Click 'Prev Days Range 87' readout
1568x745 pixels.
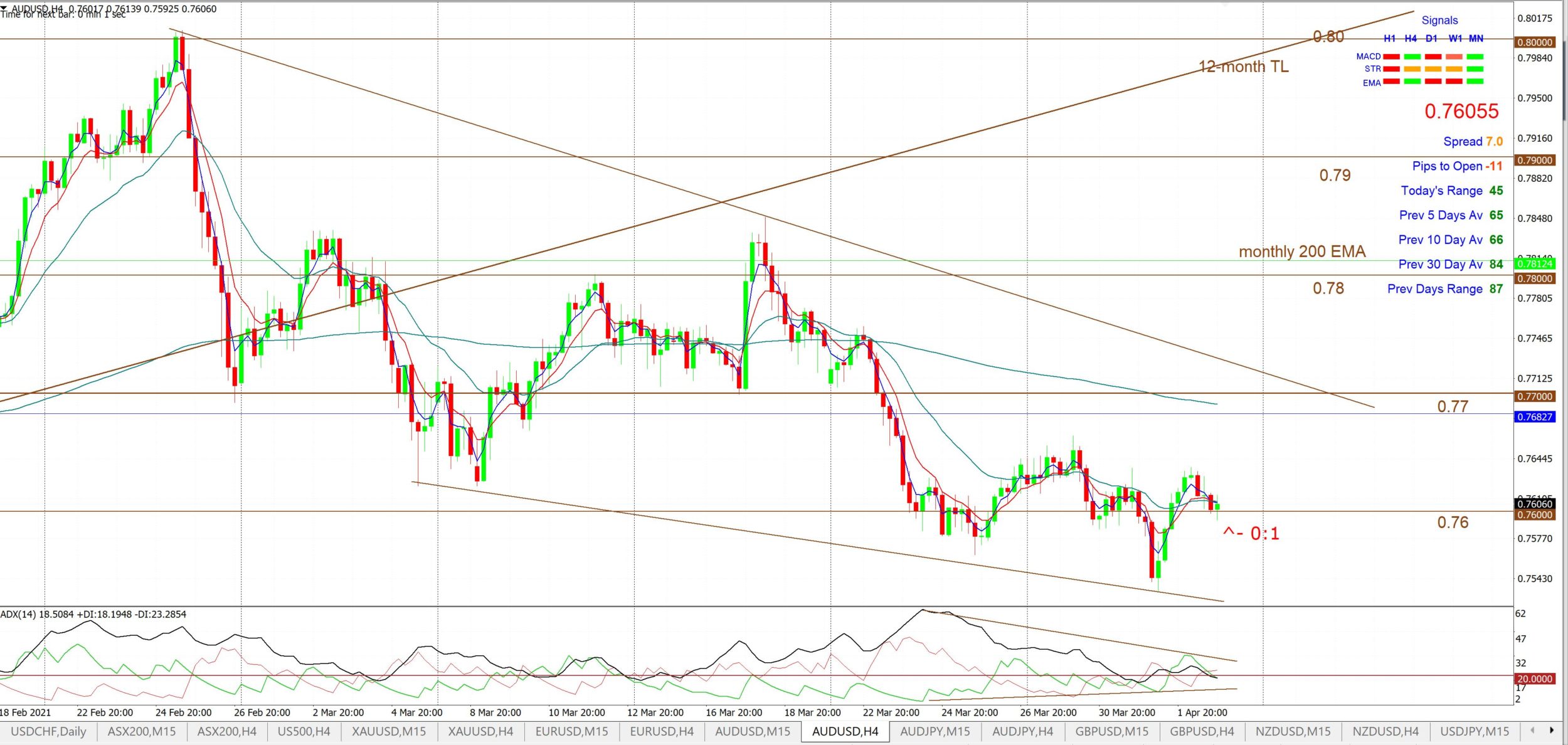point(1445,288)
